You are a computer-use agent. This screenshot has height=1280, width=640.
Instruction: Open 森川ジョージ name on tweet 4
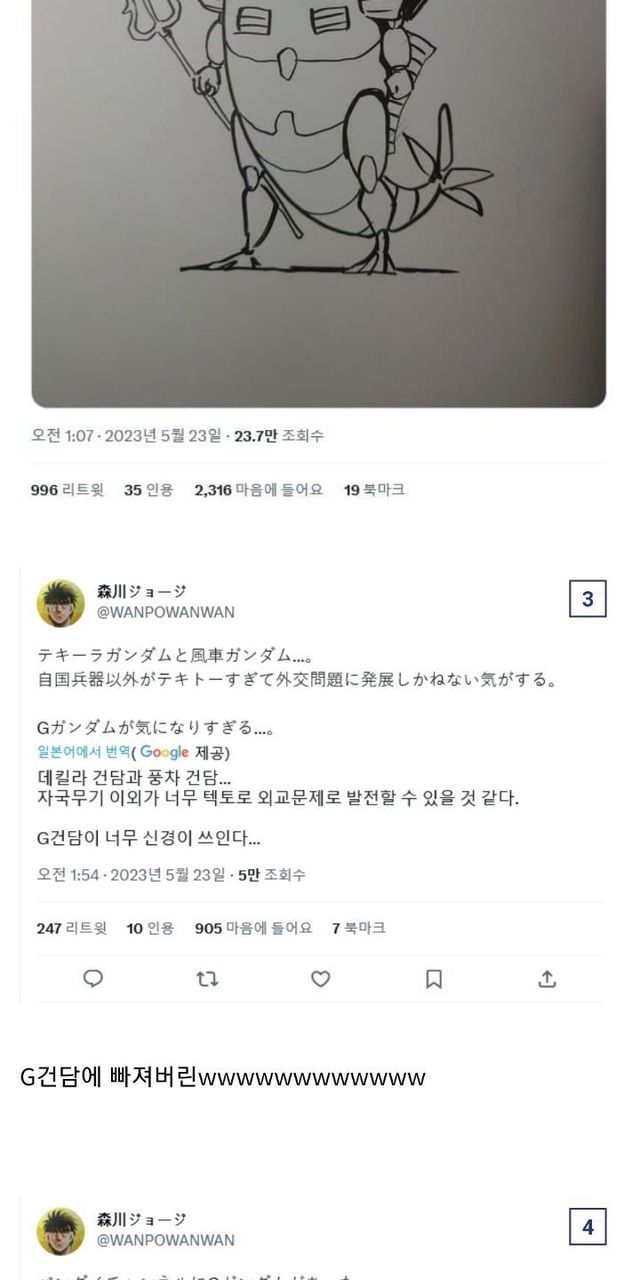(141, 1219)
